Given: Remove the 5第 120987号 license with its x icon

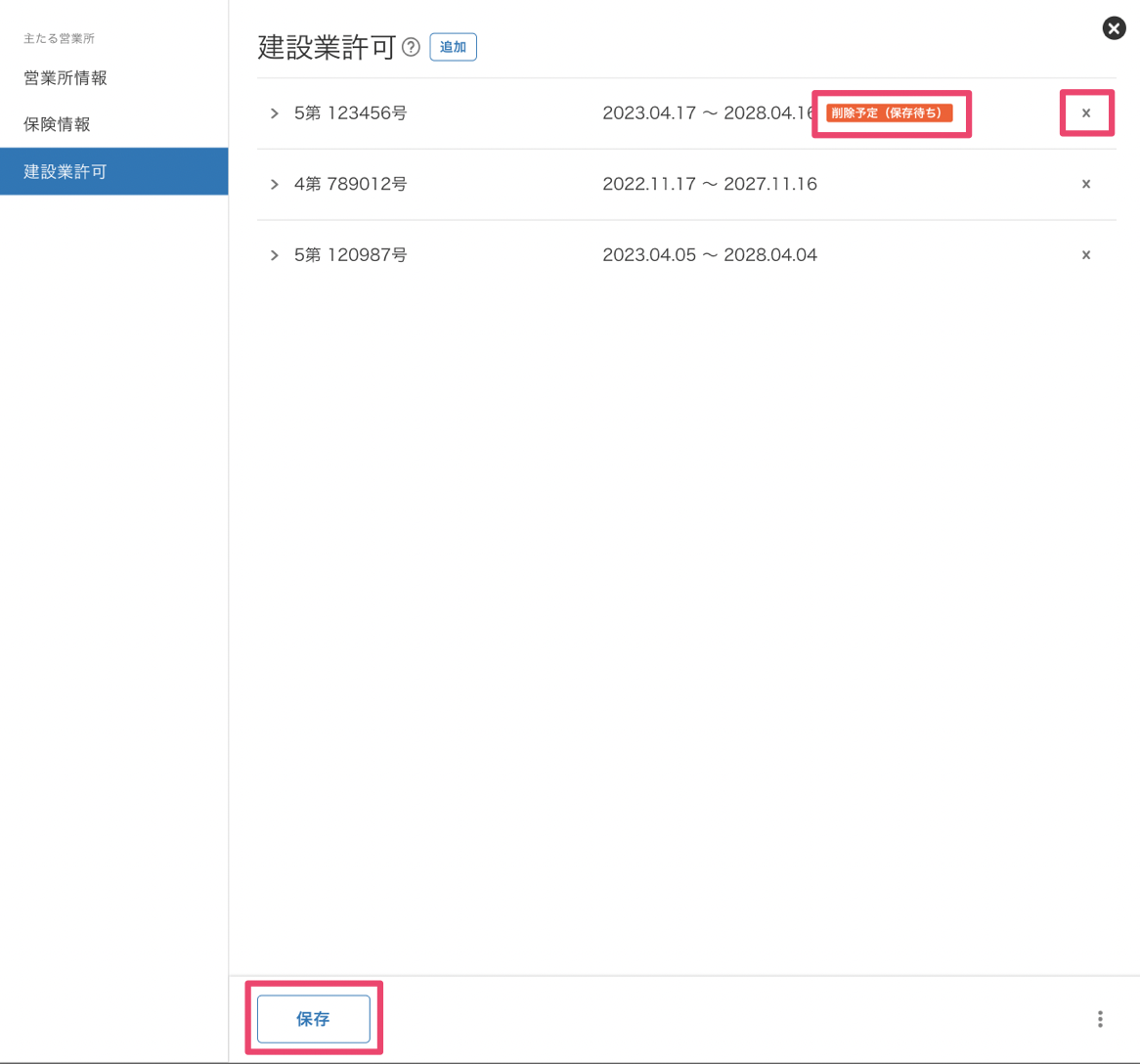Looking at the screenshot, I should coord(1085,255).
